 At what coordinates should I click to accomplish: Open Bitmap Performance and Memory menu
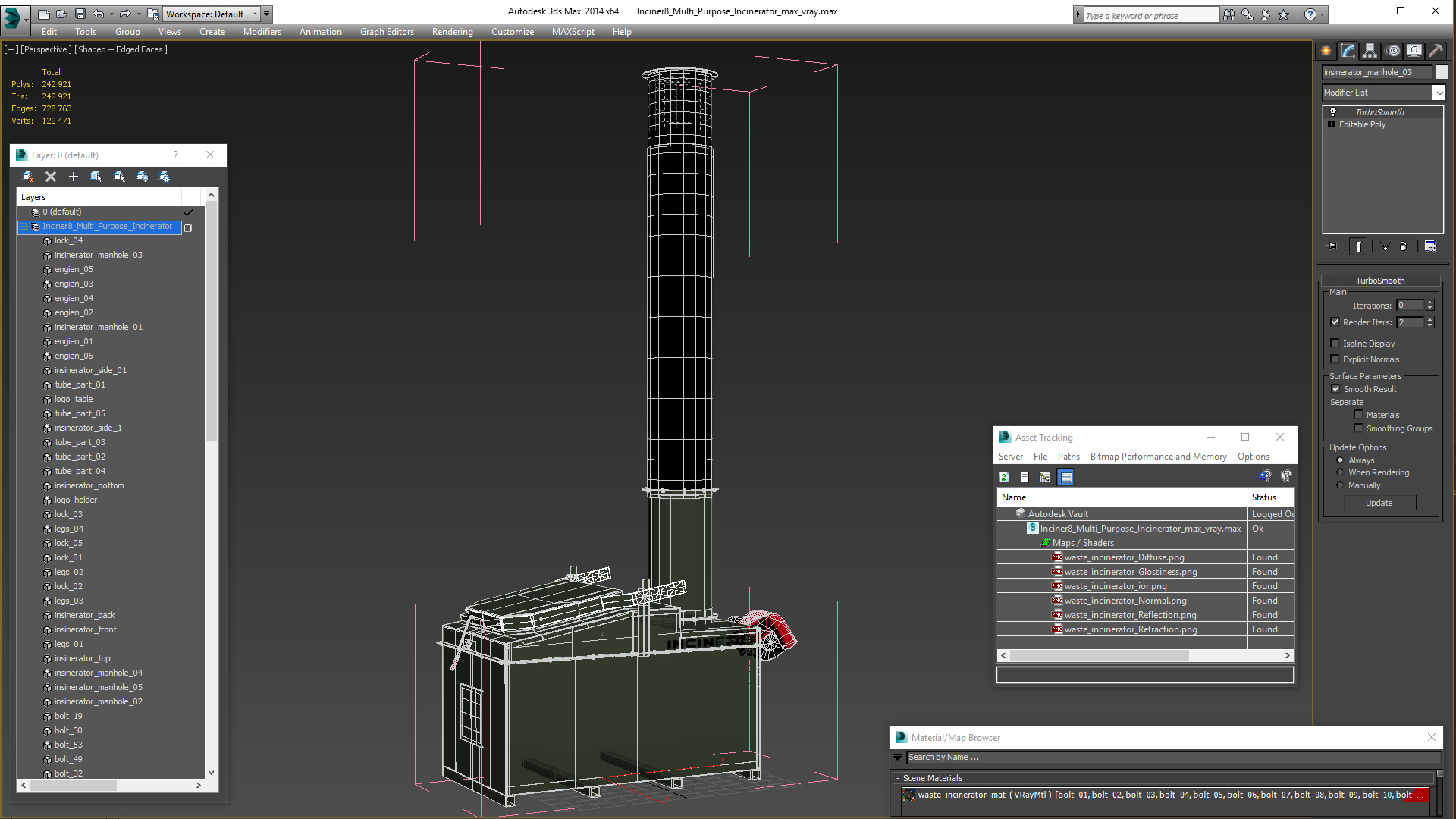1158,457
